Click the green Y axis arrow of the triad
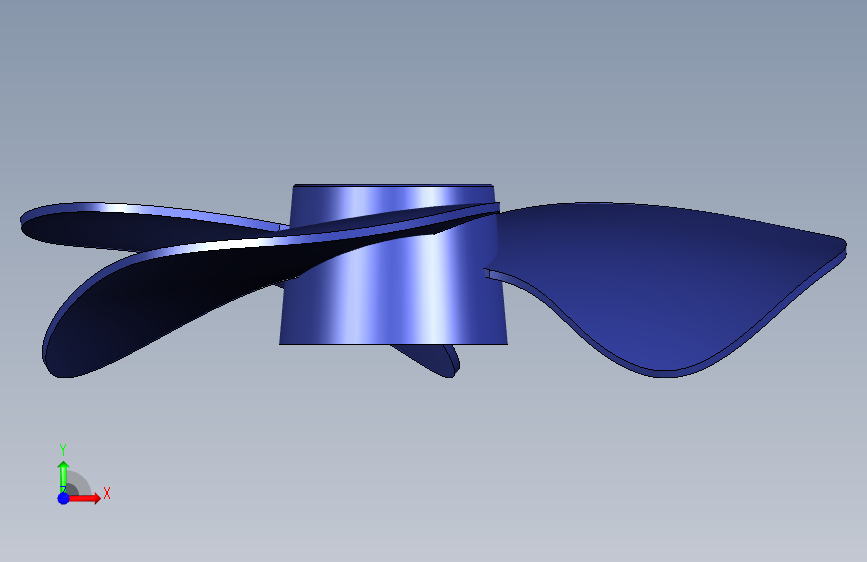The width and height of the screenshot is (867, 562). coord(63,477)
